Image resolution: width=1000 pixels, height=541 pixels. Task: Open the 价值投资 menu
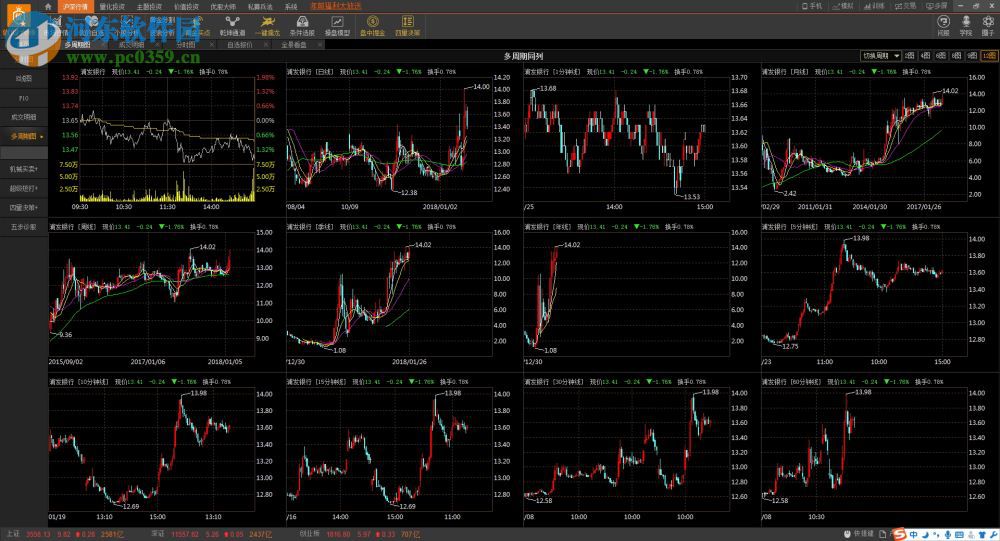click(x=186, y=6)
